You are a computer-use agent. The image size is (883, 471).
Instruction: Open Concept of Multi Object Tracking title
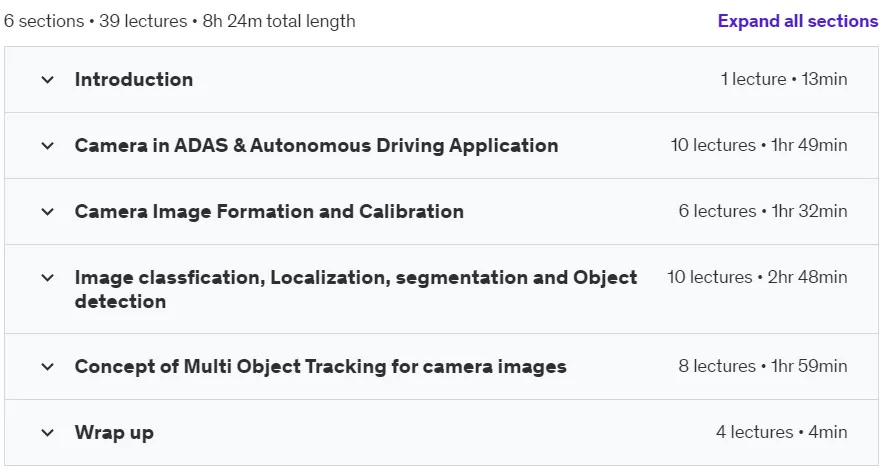pyautogui.click(x=320, y=366)
